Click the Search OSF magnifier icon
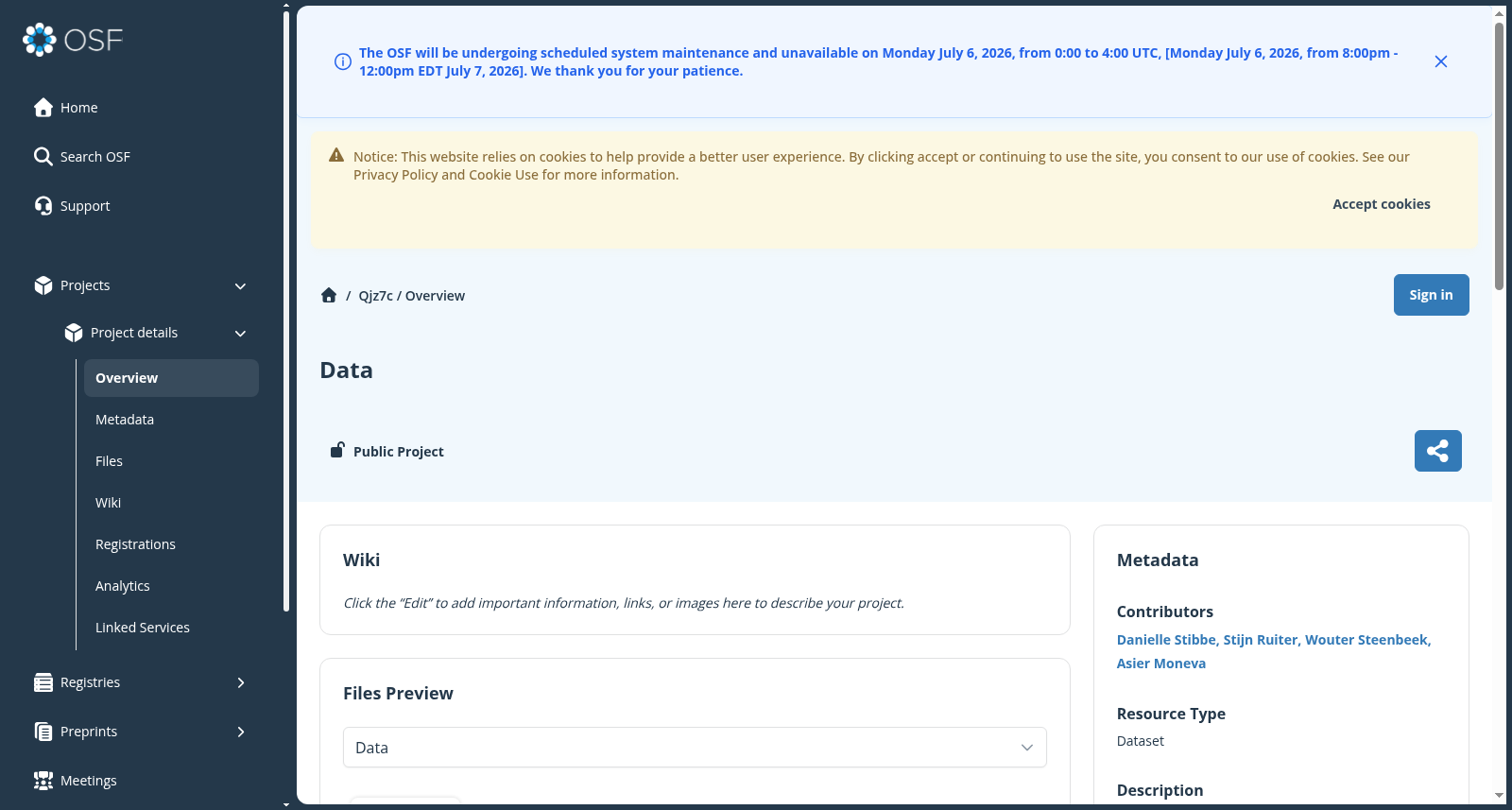 (x=43, y=157)
